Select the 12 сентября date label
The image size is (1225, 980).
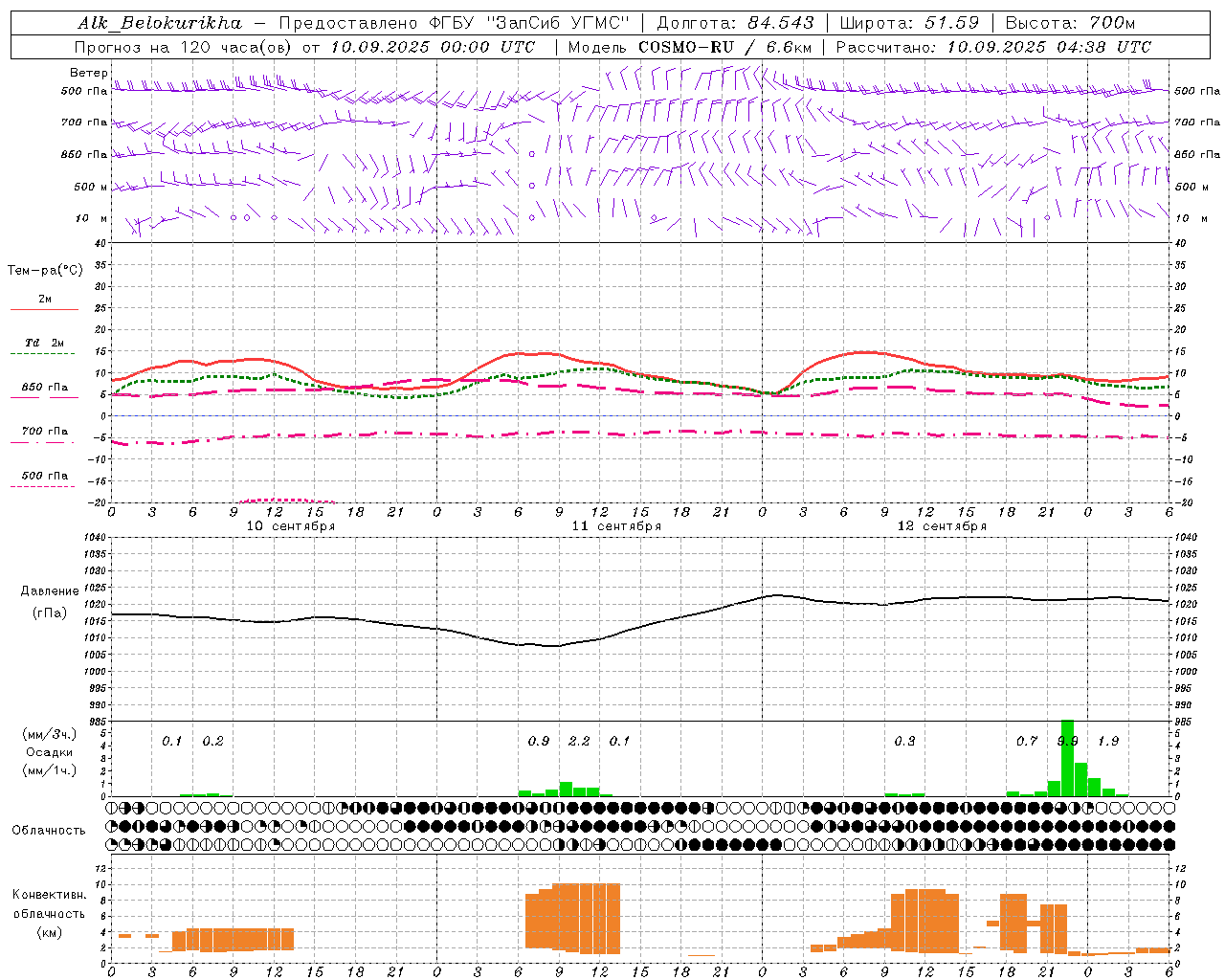[942, 526]
